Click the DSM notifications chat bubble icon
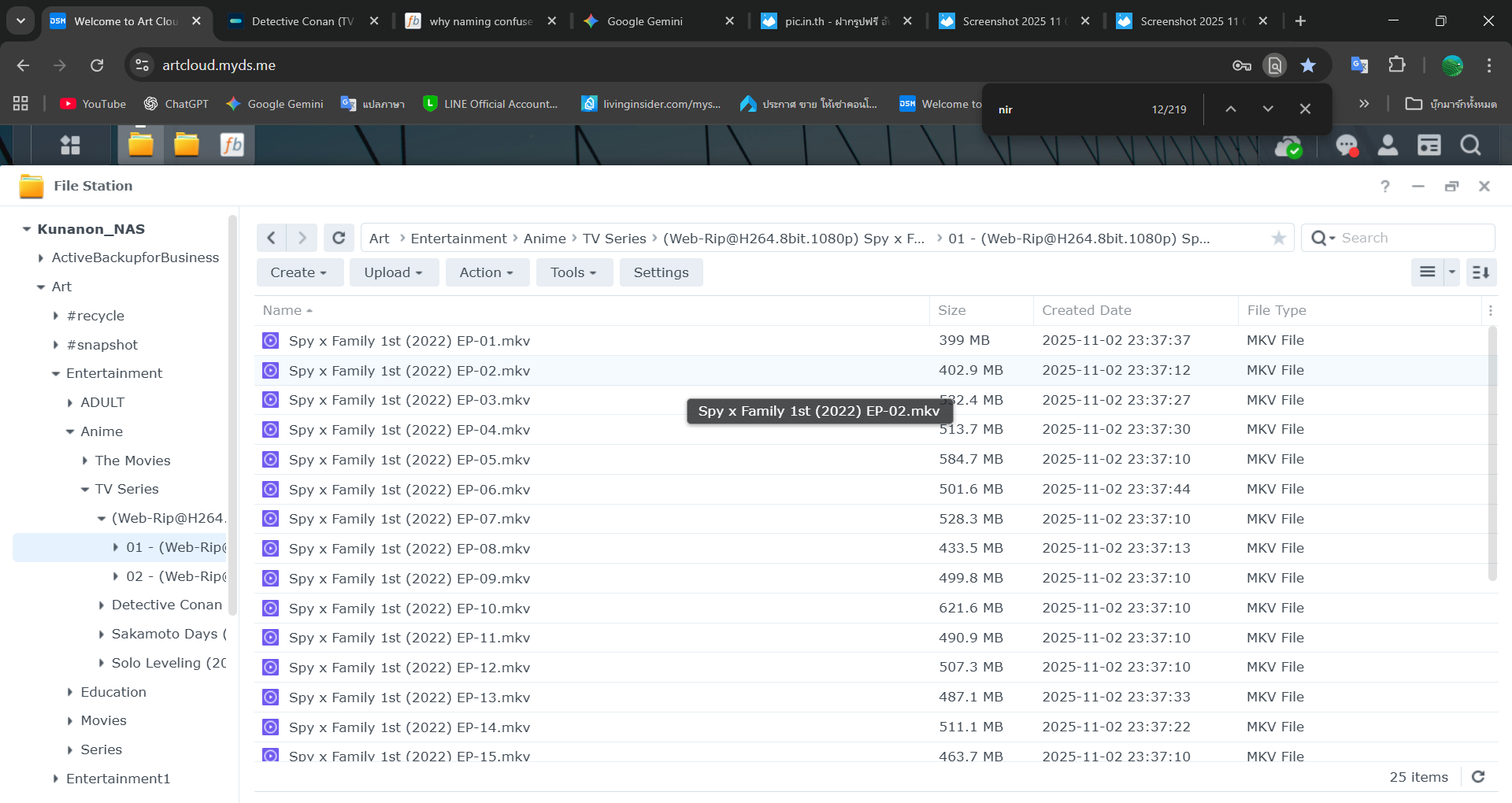Image resolution: width=1512 pixels, height=803 pixels. click(1346, 146)
